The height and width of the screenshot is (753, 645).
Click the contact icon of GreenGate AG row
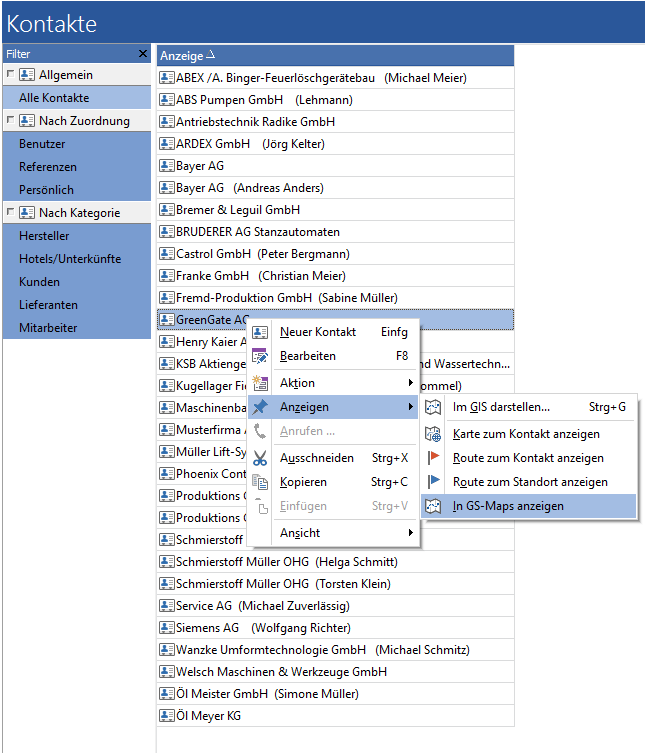point(167,320)
